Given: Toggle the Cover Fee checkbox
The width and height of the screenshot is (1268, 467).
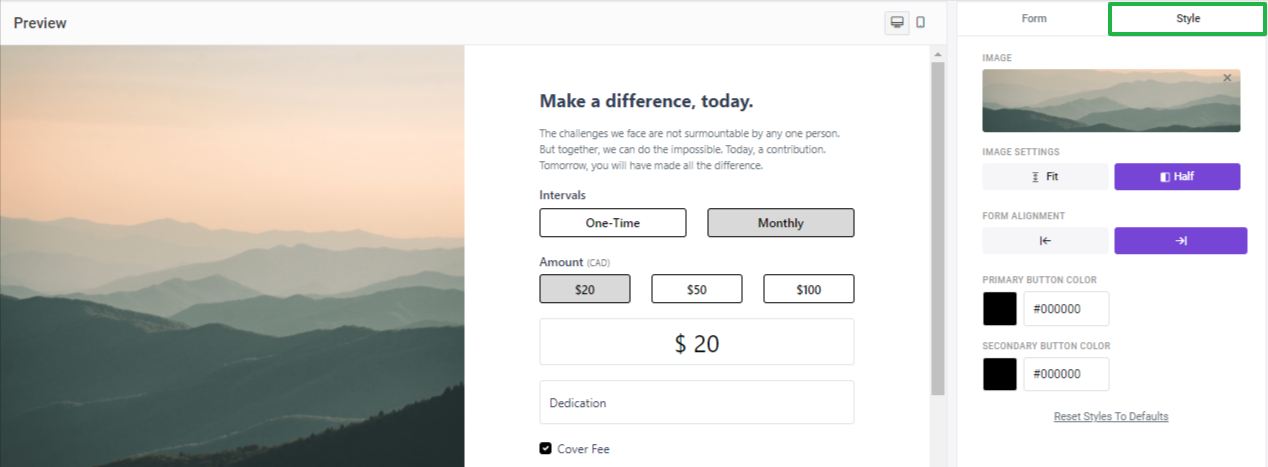Looking at the screenshot, I should 545,449.
